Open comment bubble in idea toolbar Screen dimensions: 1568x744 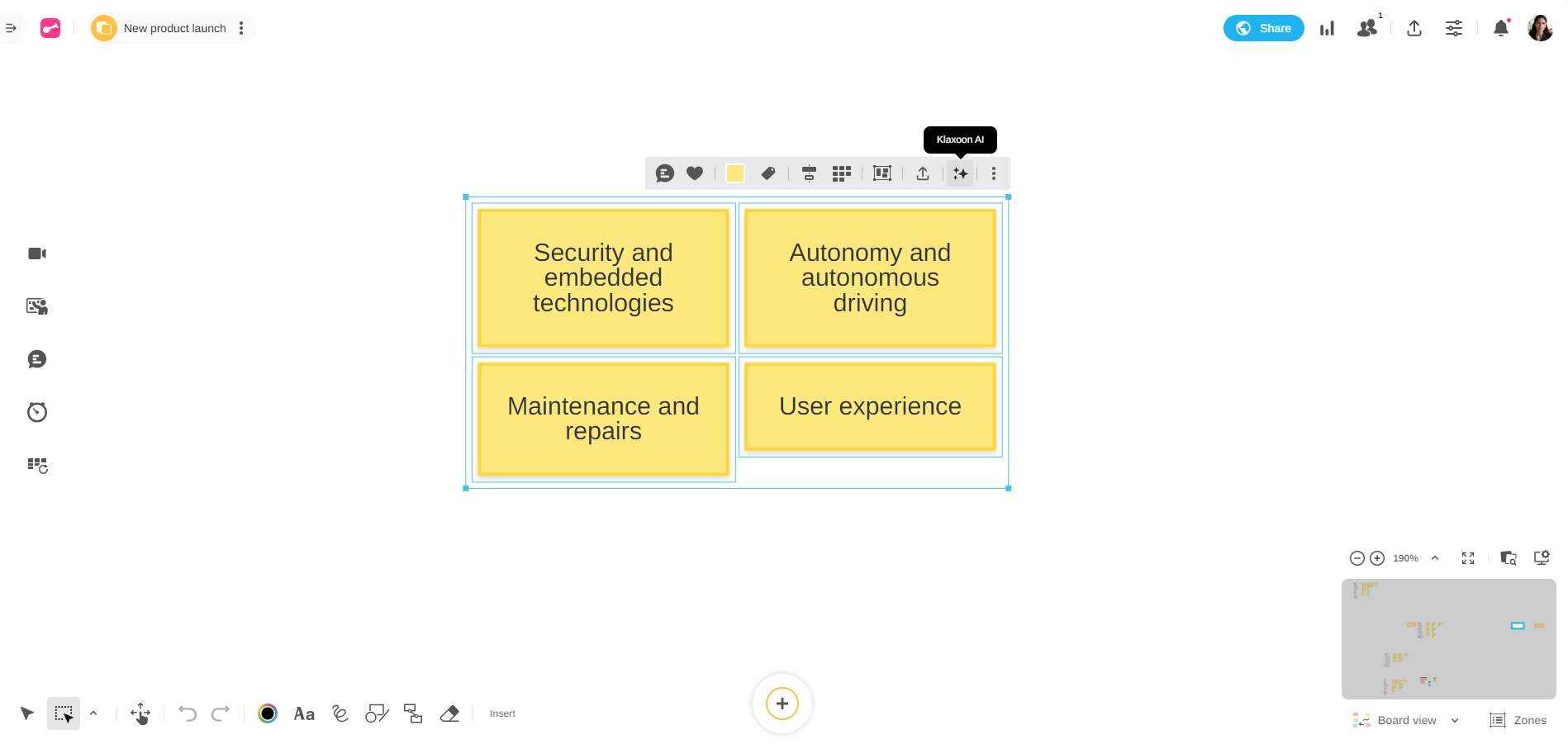click(664, 173)
